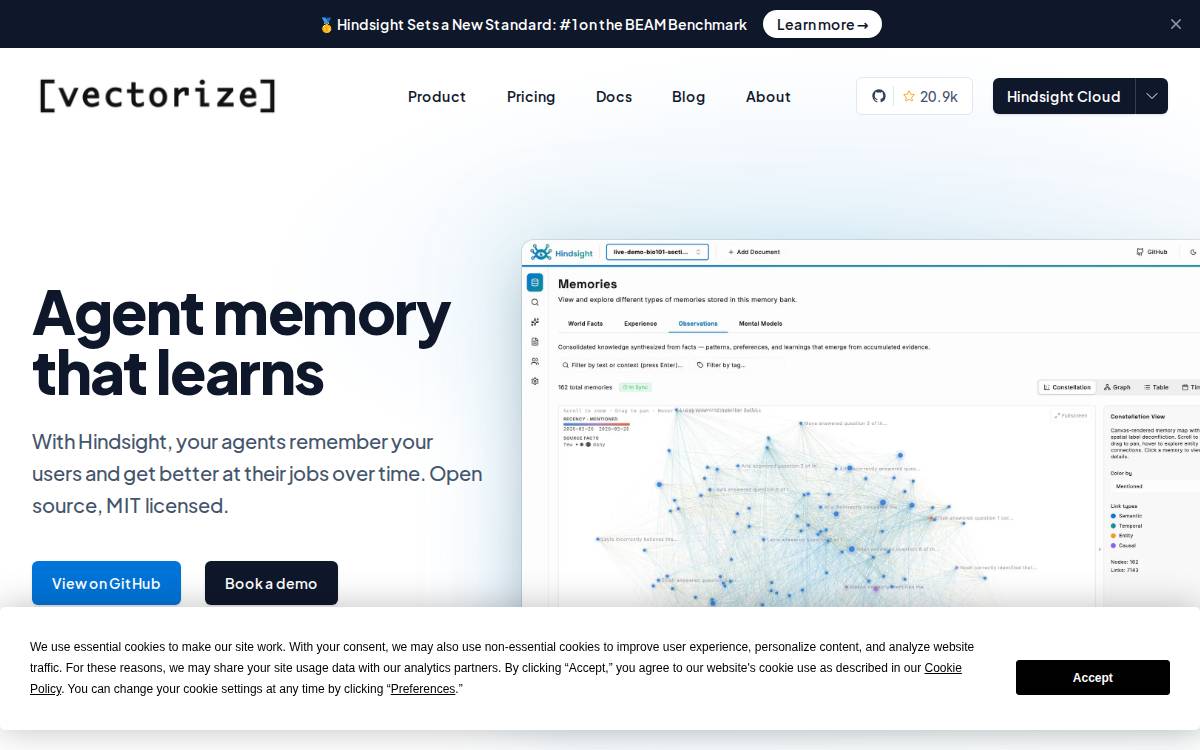The width and height of the screenshot is (1200, 750).
Task: Open the Cookie Policy link
Action: point(943,668)
